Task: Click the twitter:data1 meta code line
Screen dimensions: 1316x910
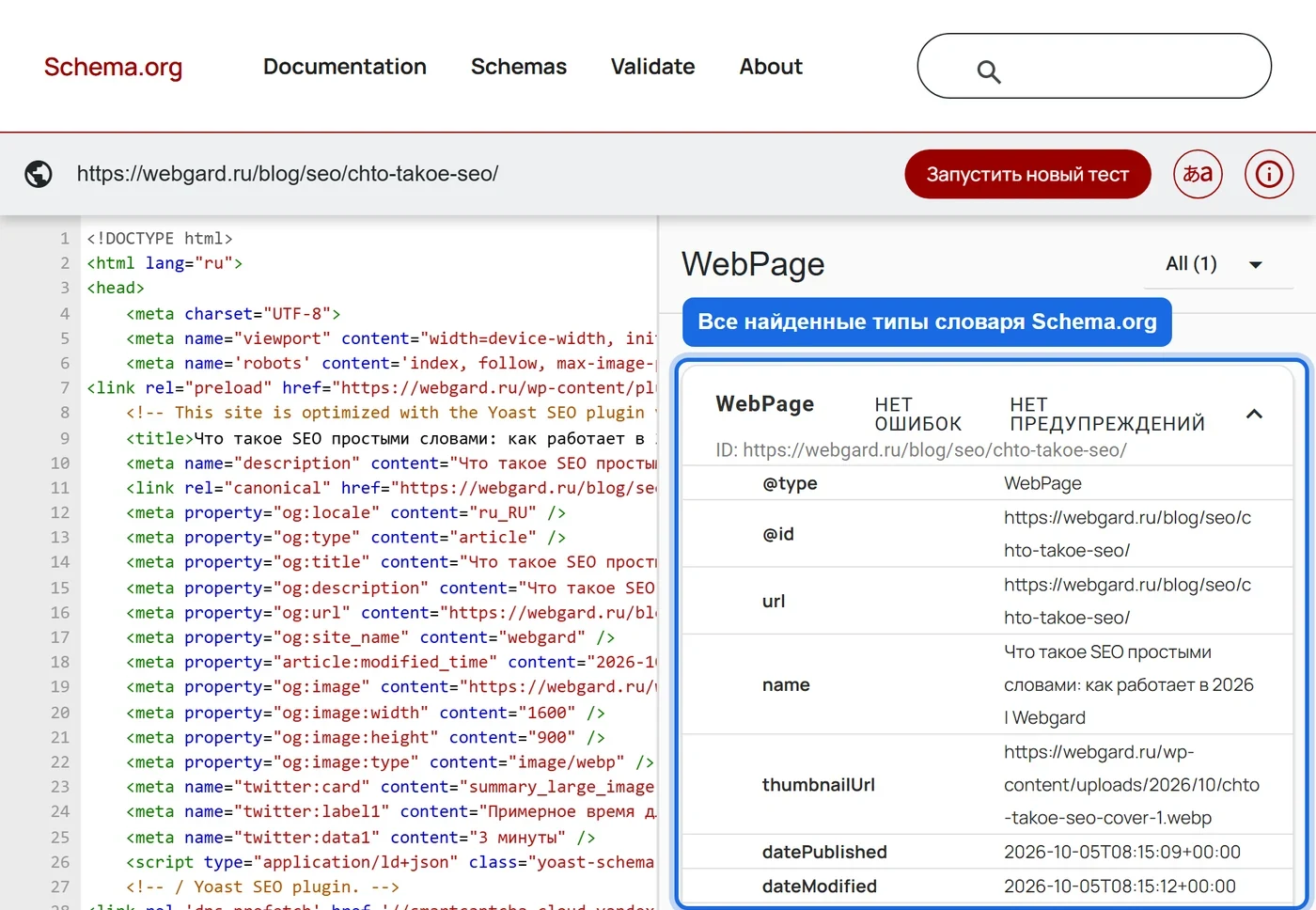Action: (x=361, y=838)
